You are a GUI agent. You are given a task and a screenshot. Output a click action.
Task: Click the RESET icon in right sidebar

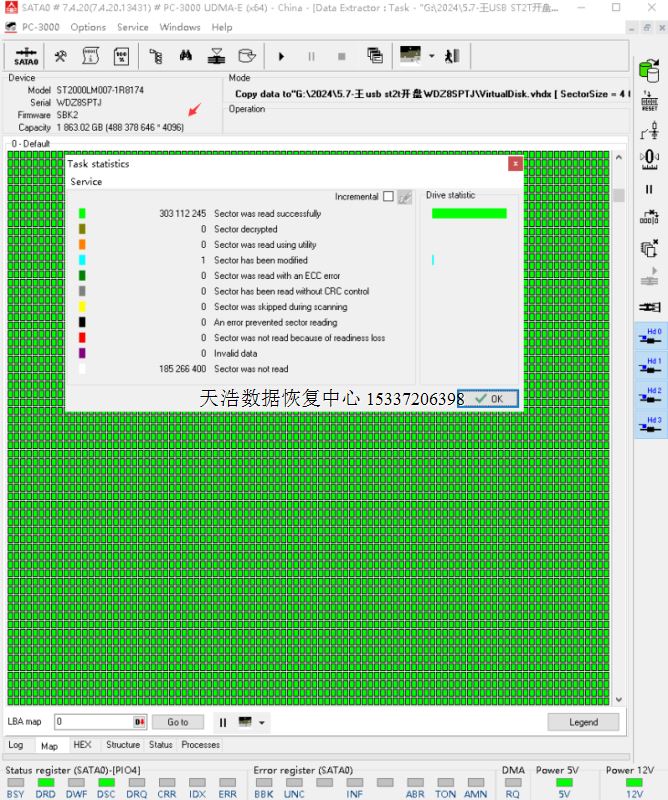pos(650,101)
